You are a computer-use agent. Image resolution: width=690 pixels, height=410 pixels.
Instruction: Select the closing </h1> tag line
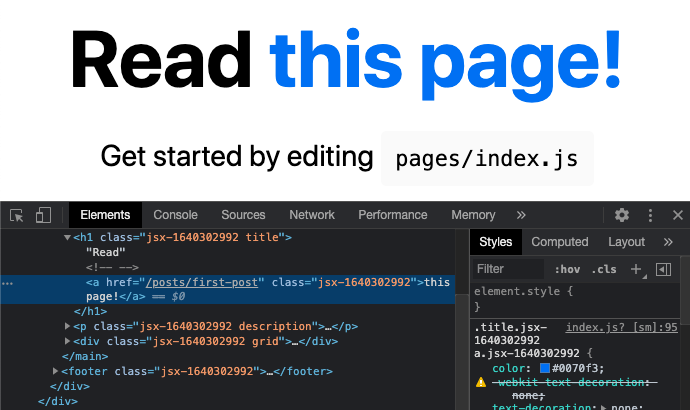[x=91, y=311]
